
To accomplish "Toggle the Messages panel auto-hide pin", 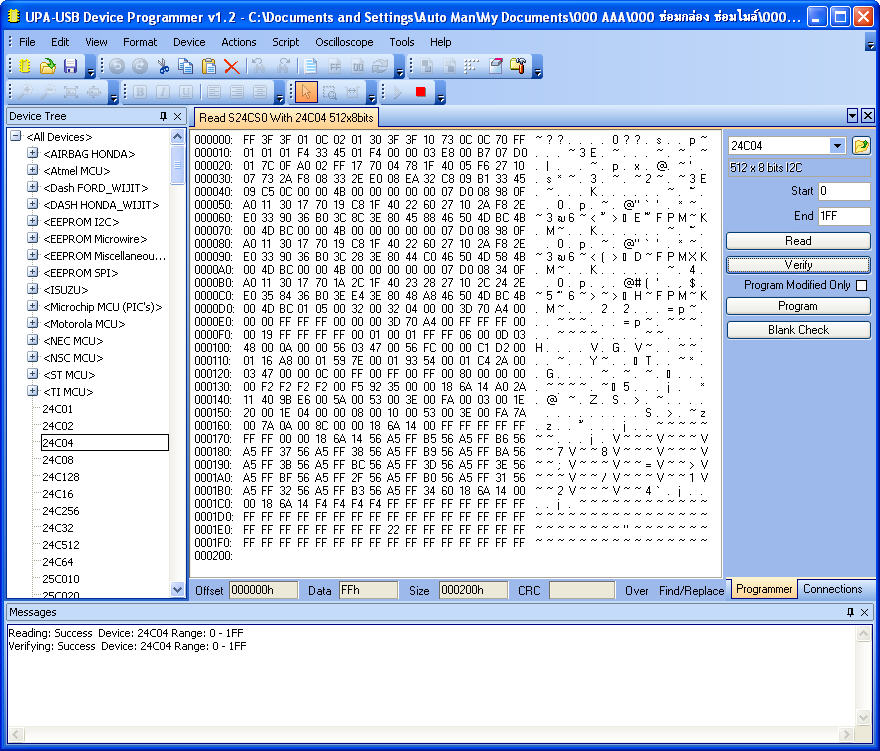I will [x=850, y=612].
